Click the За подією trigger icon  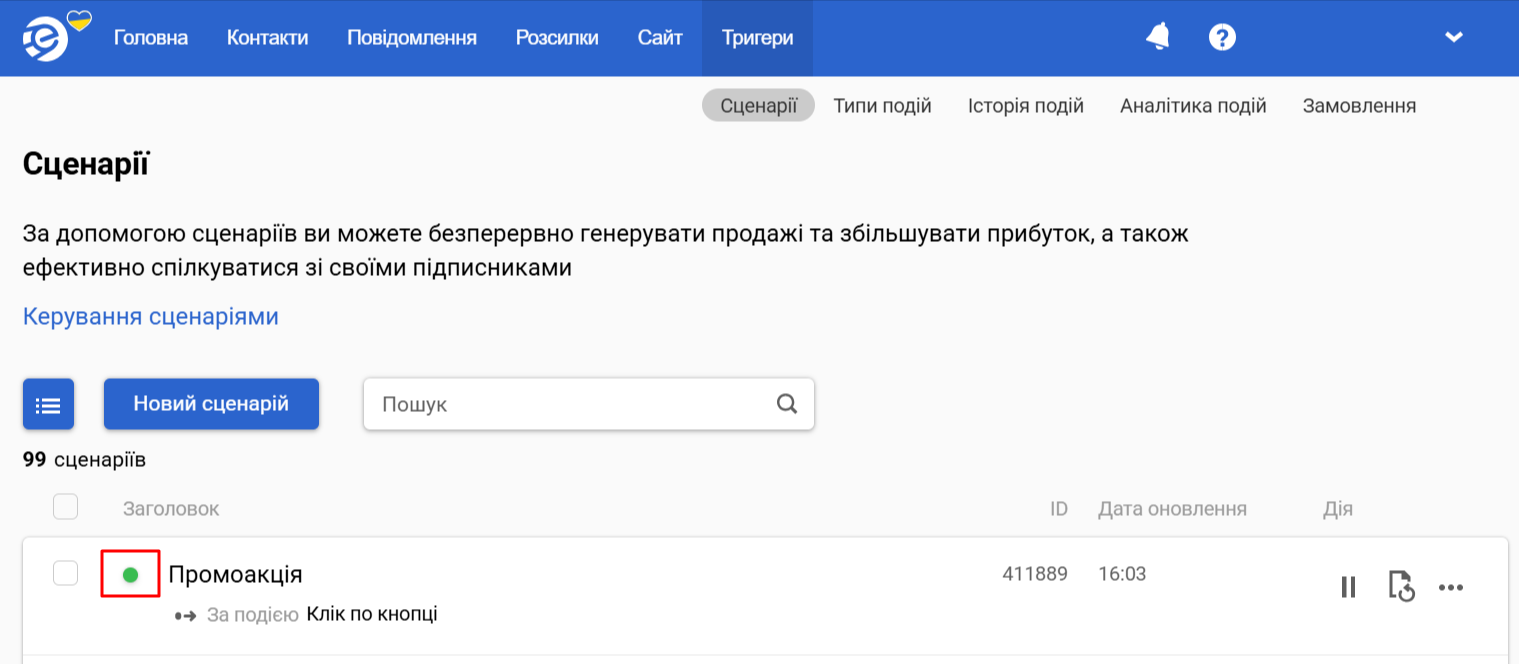185,615
